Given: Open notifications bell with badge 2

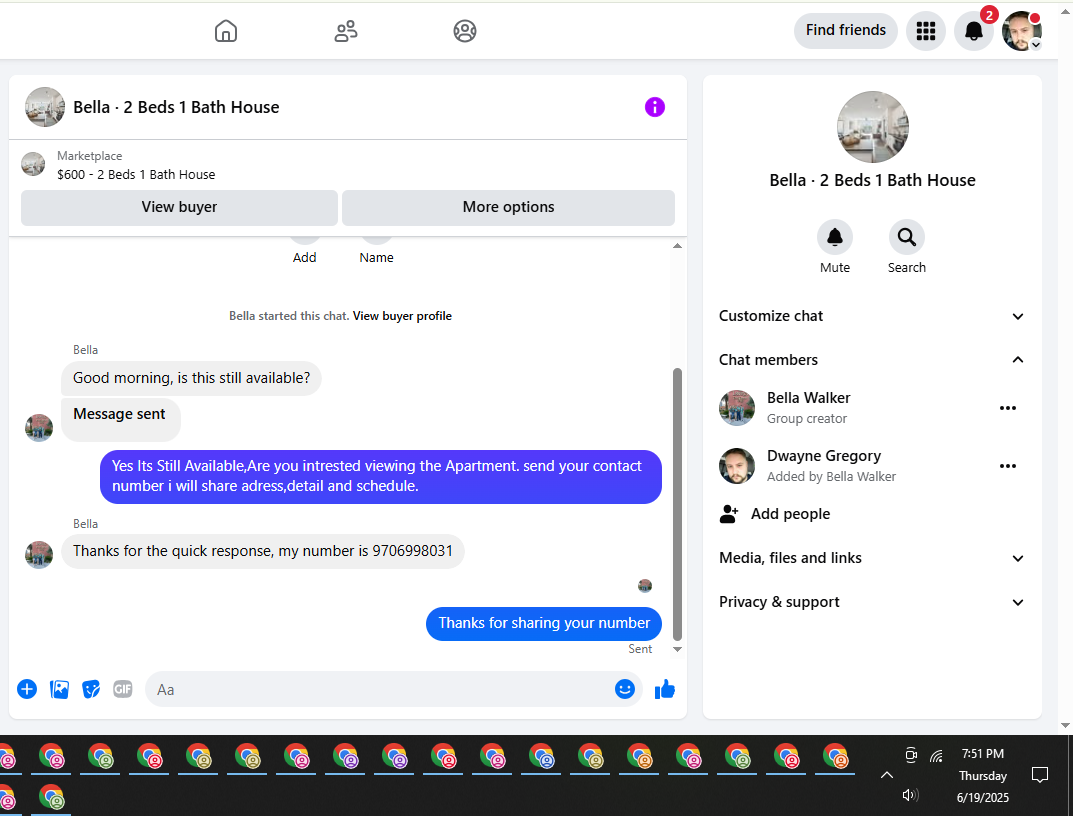Looking at the screenshot, I should [x=974, y=31].
